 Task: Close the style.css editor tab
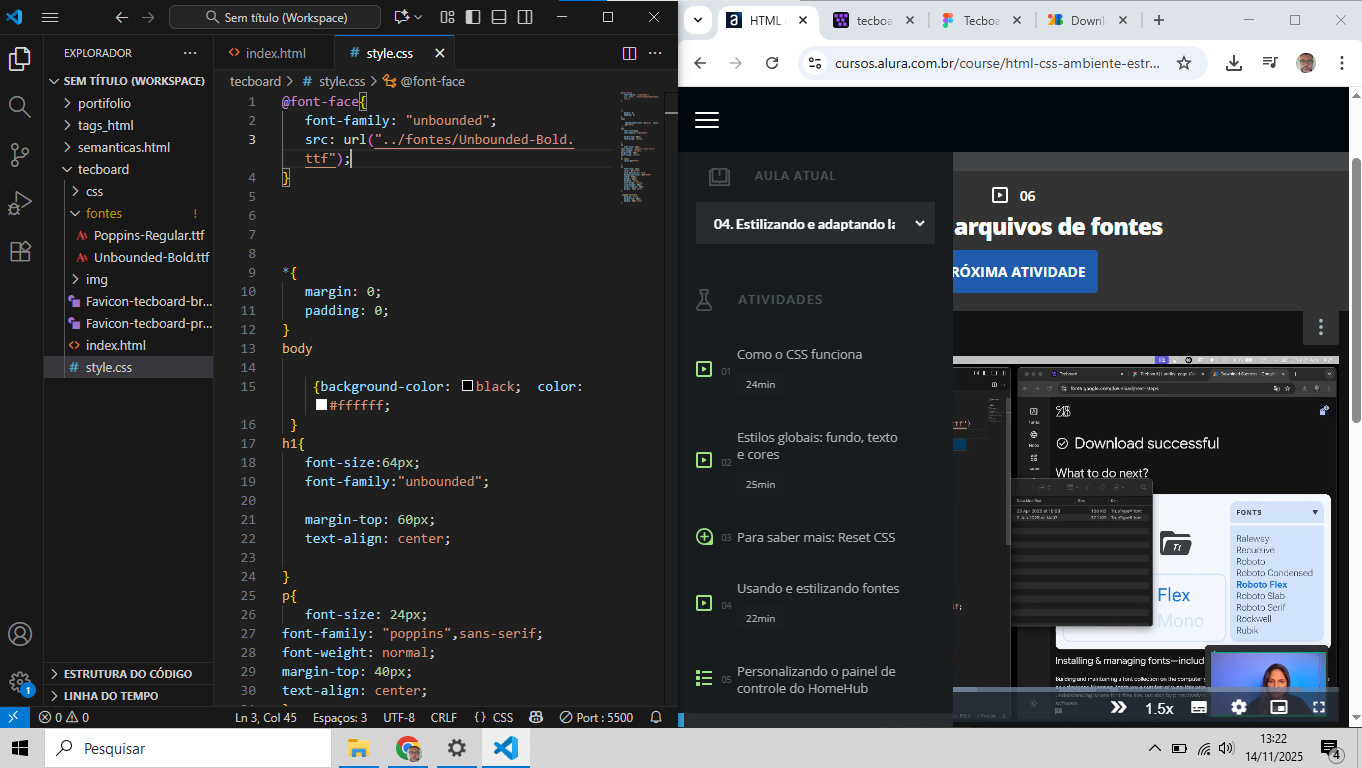coord(438,53)
